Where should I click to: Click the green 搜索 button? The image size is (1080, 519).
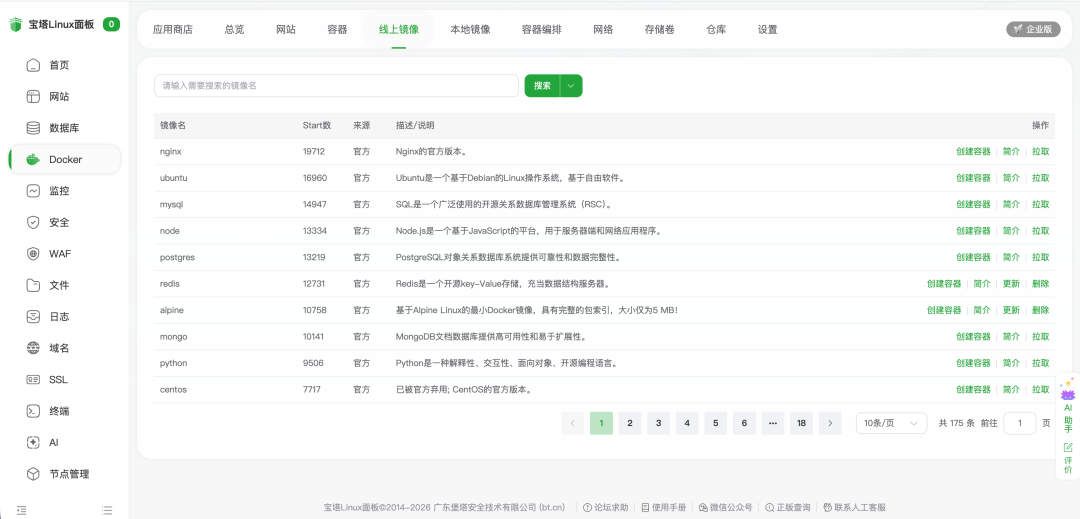543,86
